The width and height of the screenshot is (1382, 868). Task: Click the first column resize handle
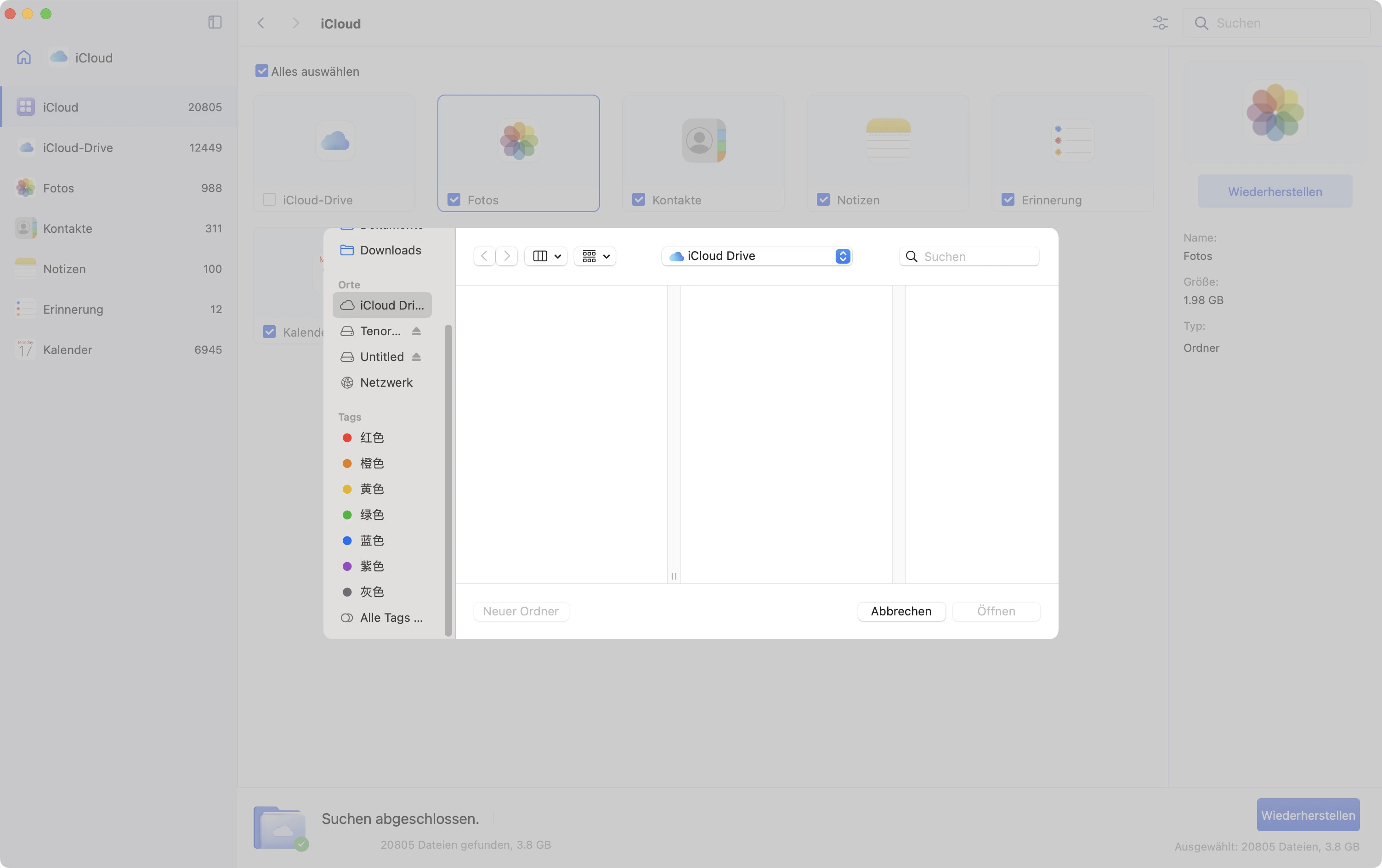tap(674, 576)
